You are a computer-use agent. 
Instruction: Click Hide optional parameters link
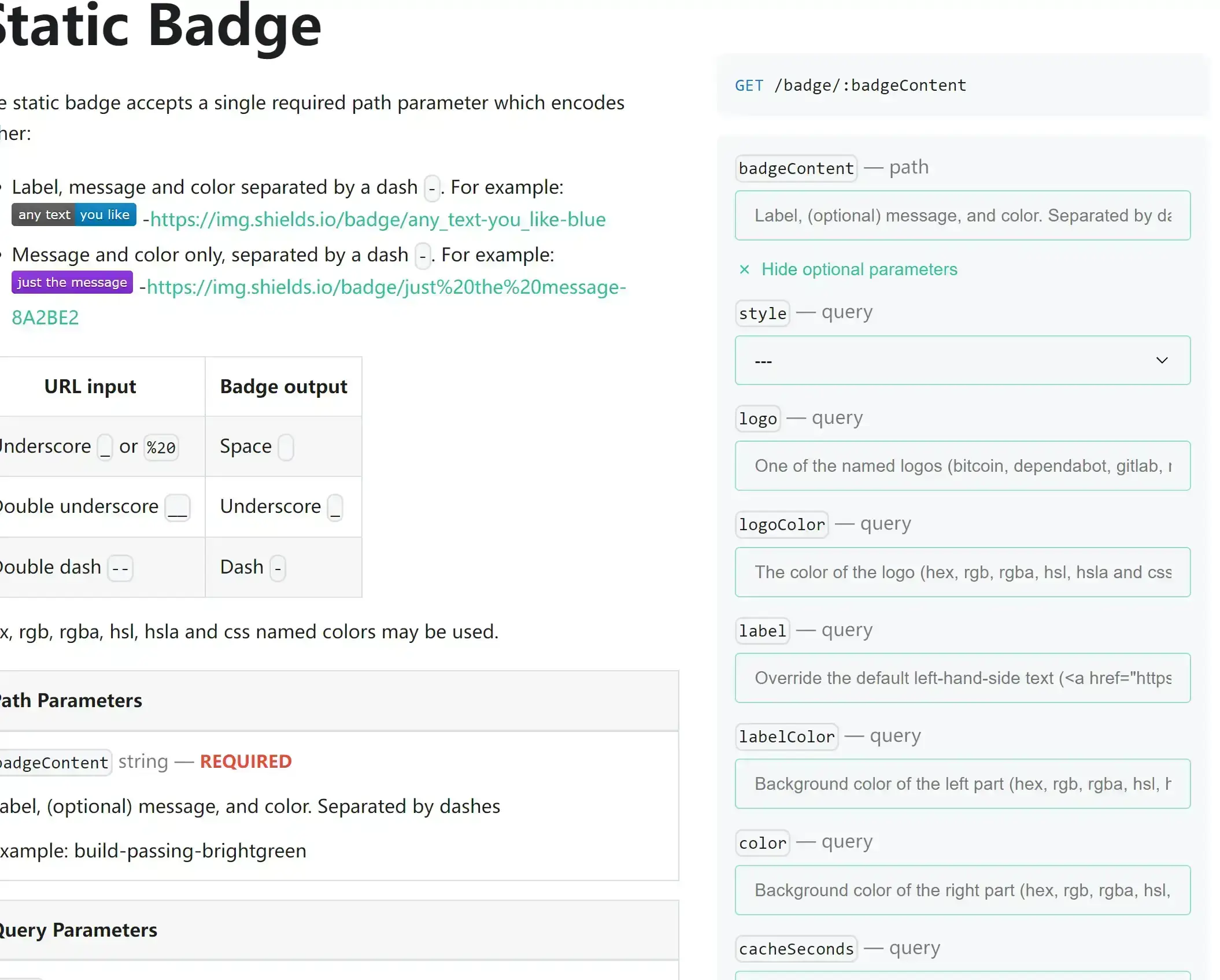click(x=859, y=269)
